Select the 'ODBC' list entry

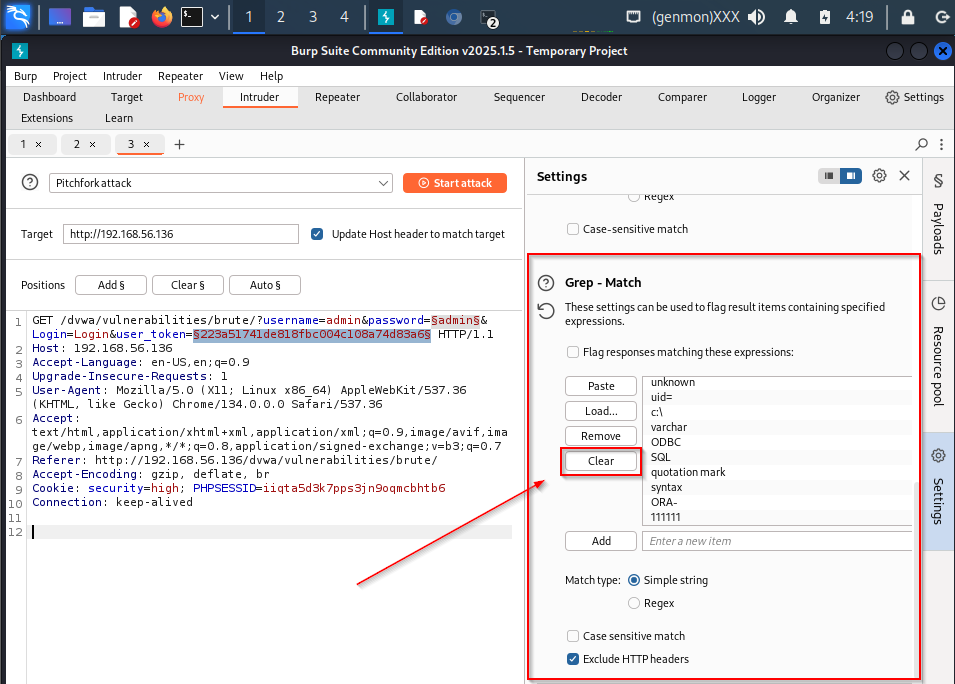click(777, 442)
